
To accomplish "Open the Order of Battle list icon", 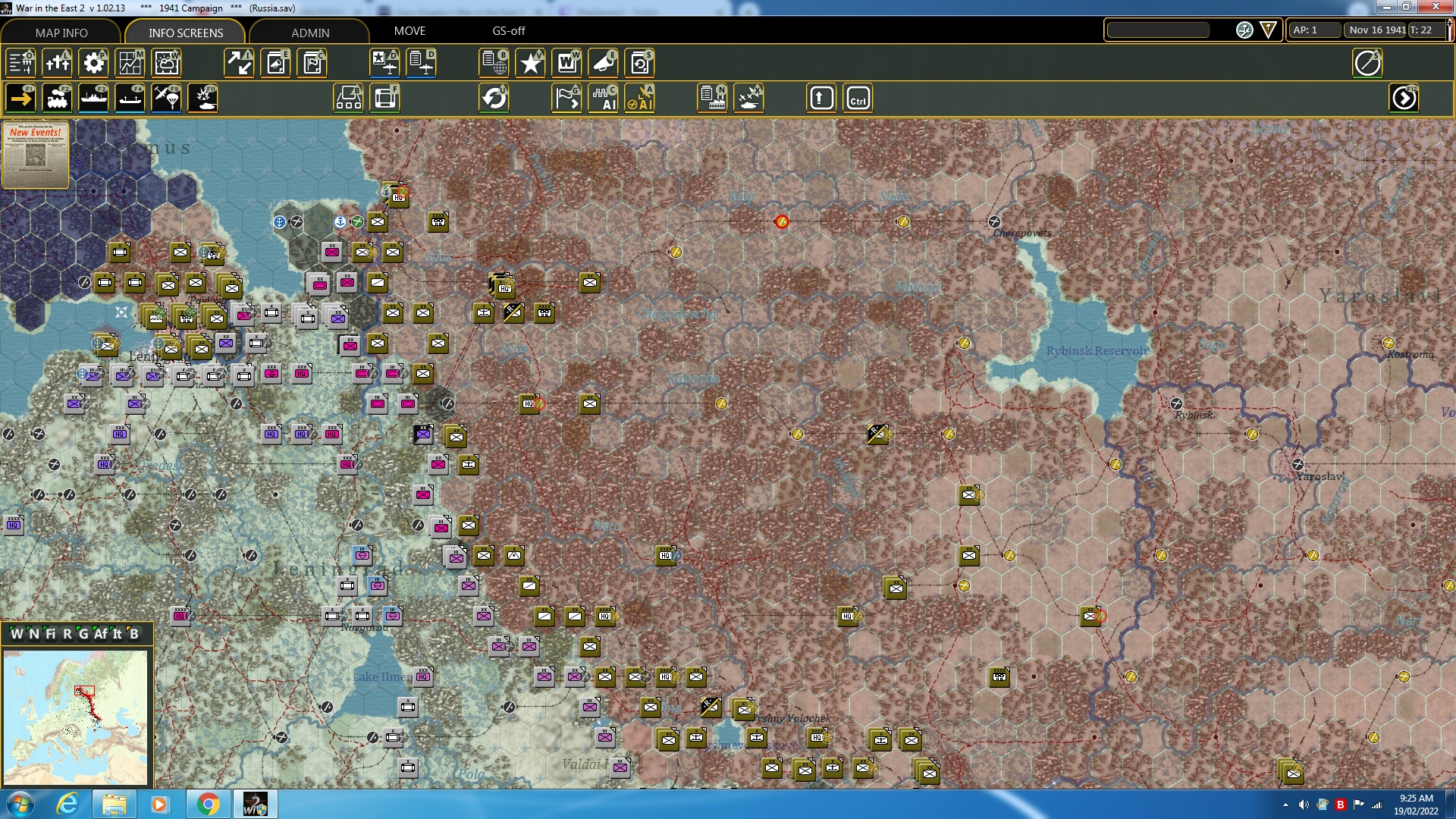I will point(20,63).
